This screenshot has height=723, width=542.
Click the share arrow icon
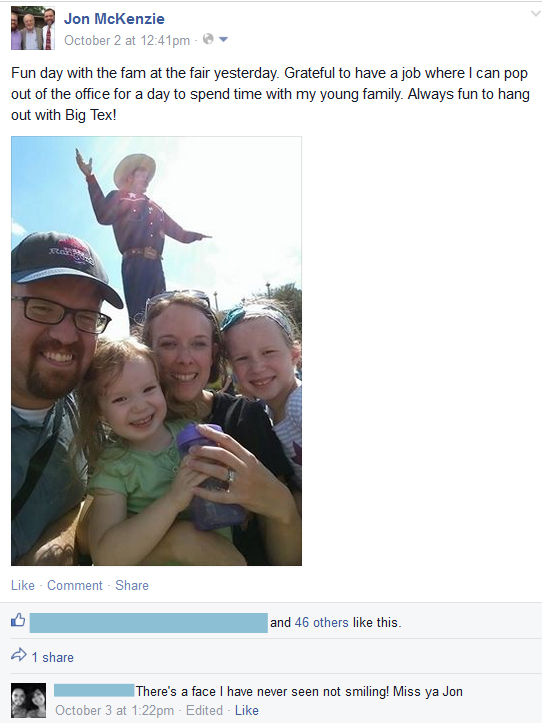click(x=19, y=655)
